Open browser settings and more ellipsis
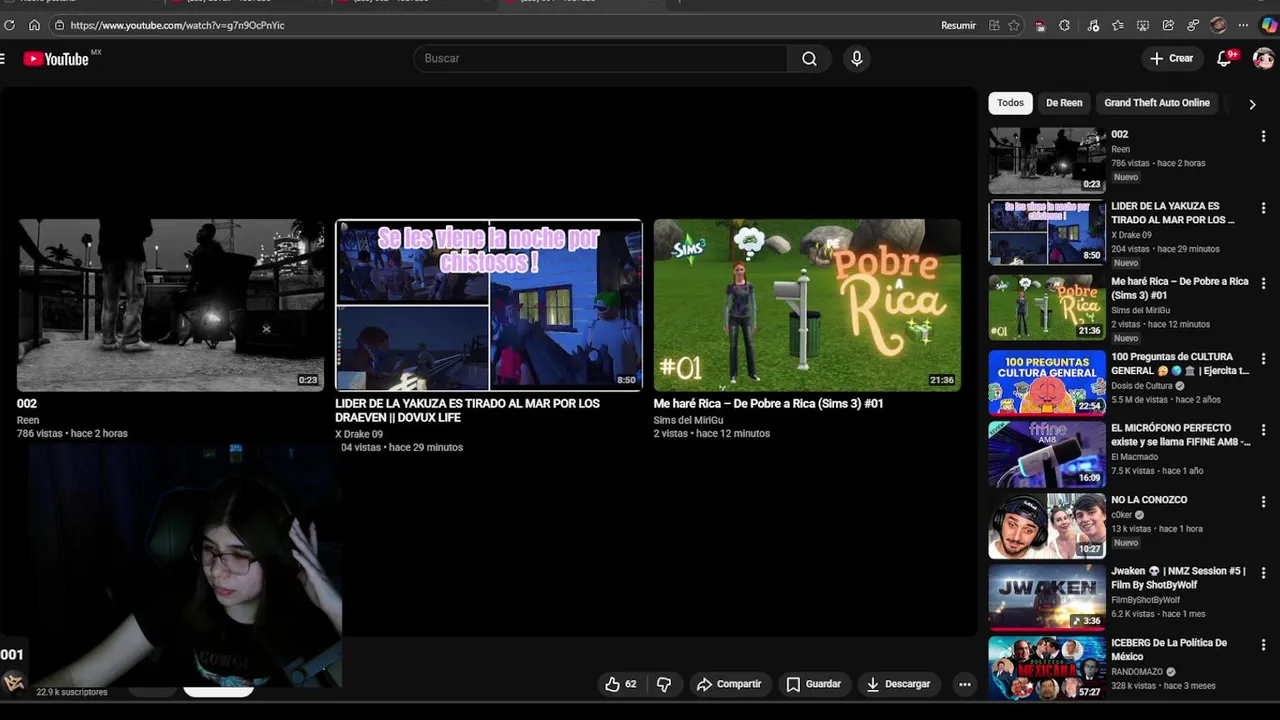1280x720 pixels. click(1243, 25)
